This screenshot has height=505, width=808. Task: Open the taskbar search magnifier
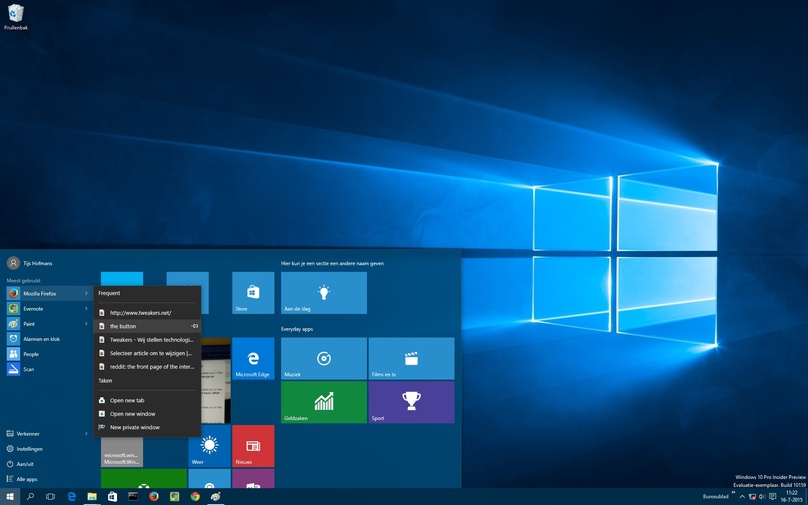30,497
